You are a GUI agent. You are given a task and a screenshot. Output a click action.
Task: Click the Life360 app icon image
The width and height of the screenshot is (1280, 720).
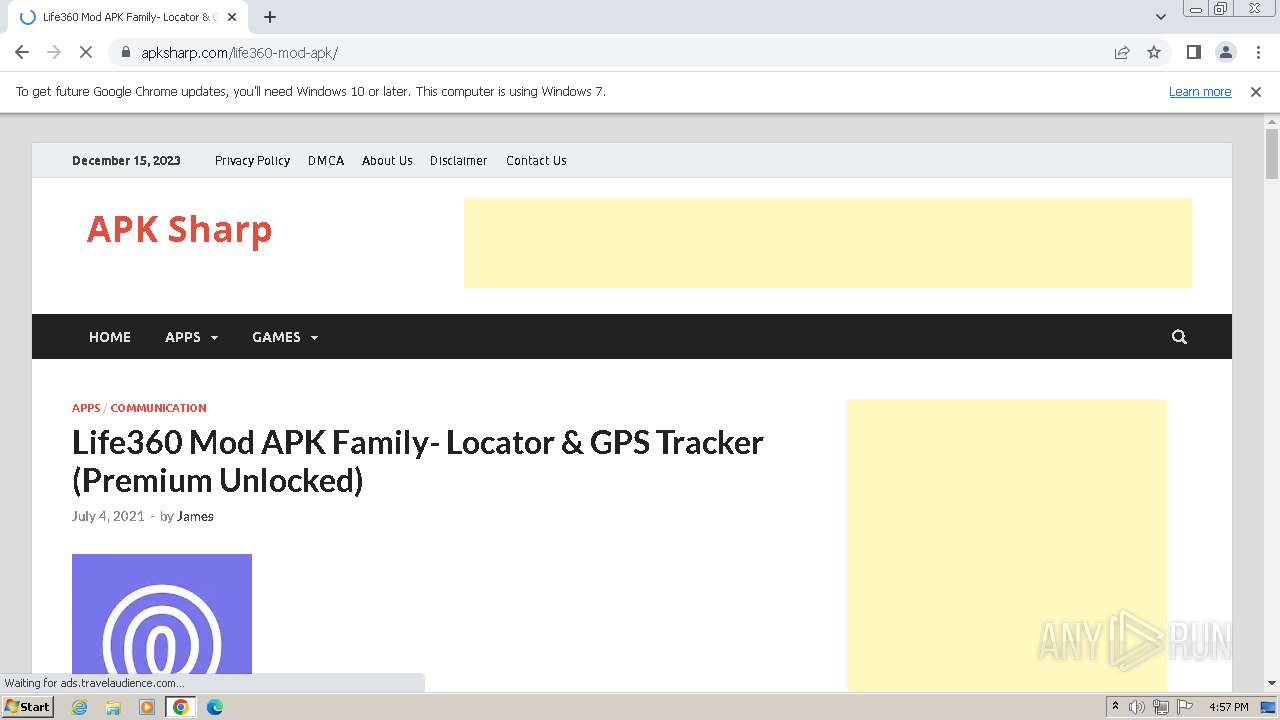(x=162, y=614)
